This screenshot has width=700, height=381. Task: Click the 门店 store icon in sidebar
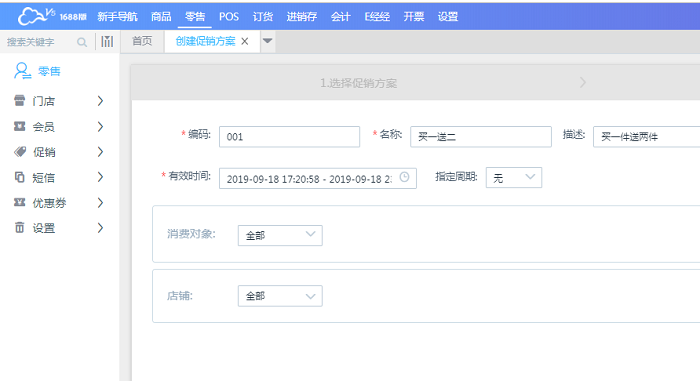click(19, 100)
